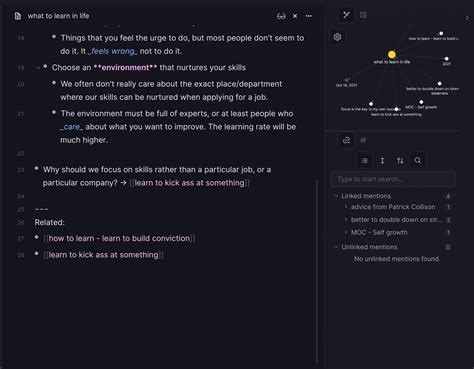Click the note file icon beside the title
Viewport: 474px width, 369px height.
[x=18, y=16]
